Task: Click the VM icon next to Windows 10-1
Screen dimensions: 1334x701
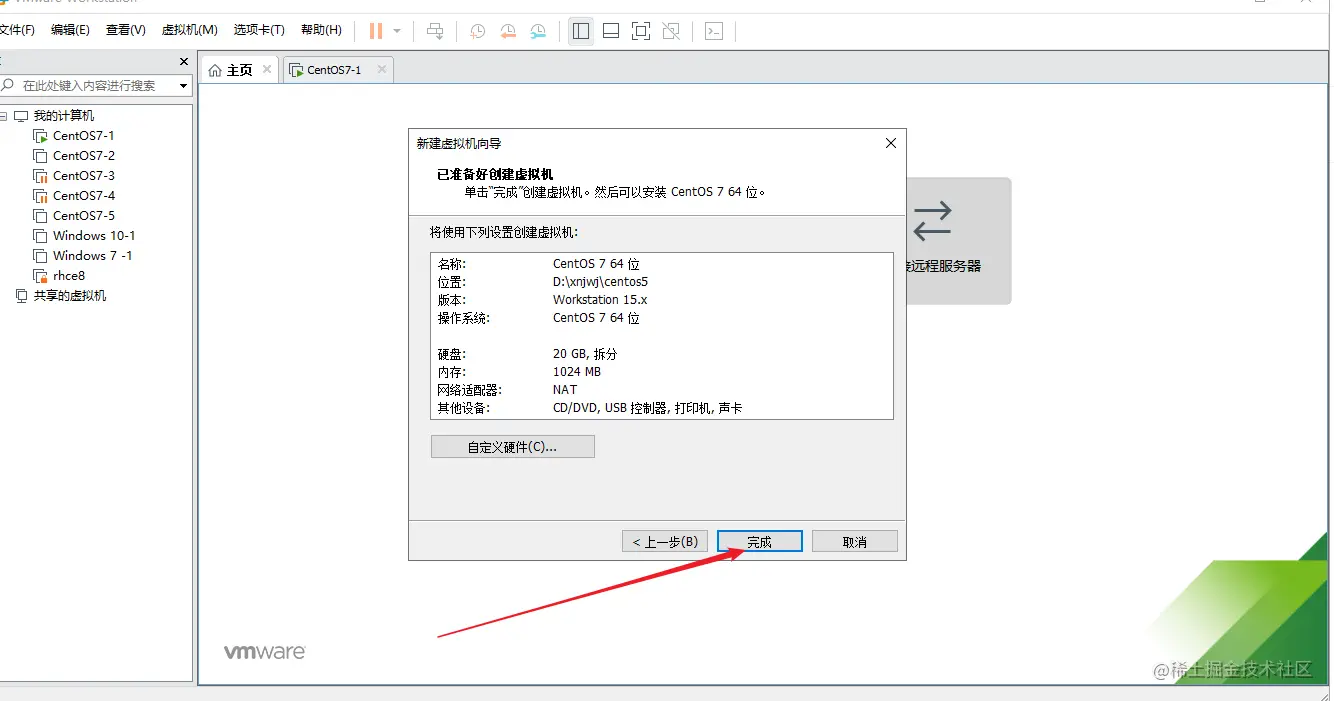Action: click(40, 236)
